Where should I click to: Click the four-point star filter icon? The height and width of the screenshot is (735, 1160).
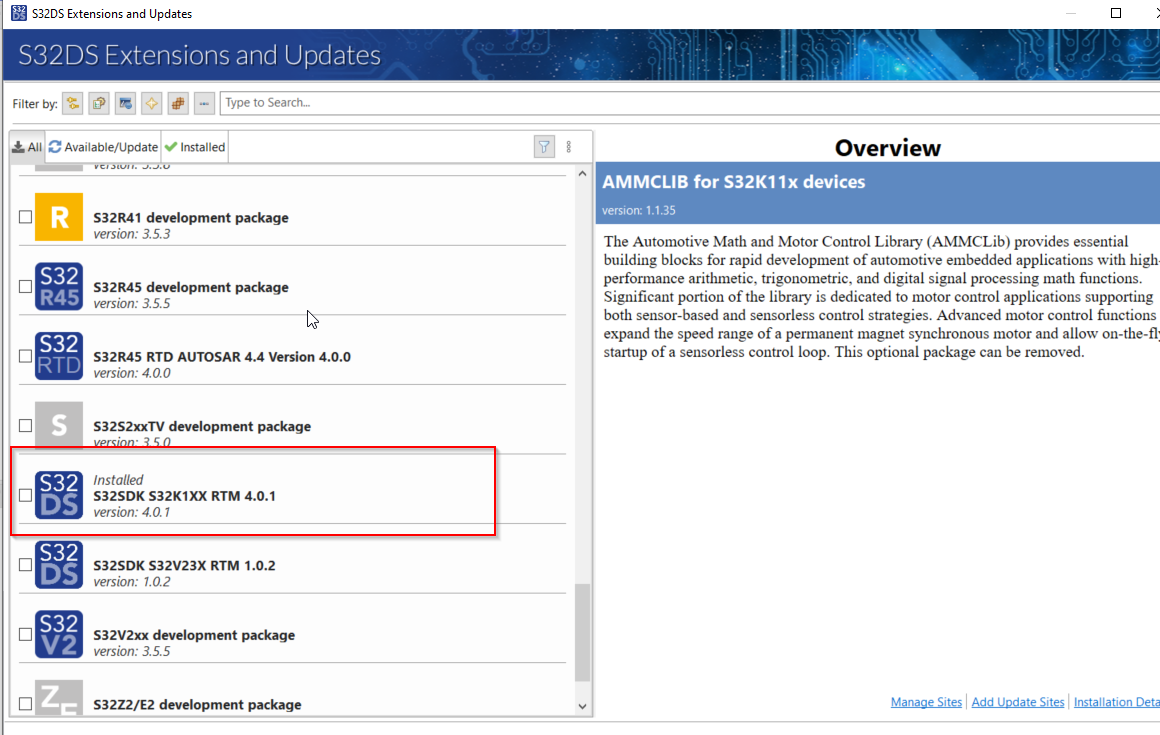pos(152,104)
